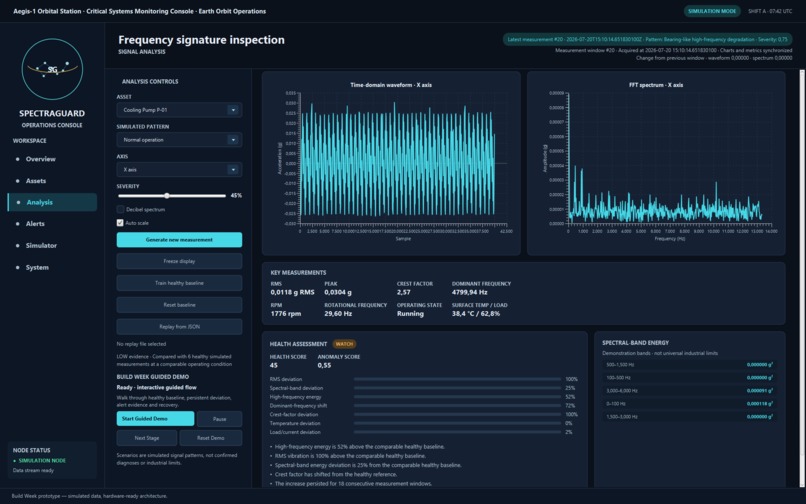
Task: Click the Time-domain waveform chart
Action: tap(391, 163)
